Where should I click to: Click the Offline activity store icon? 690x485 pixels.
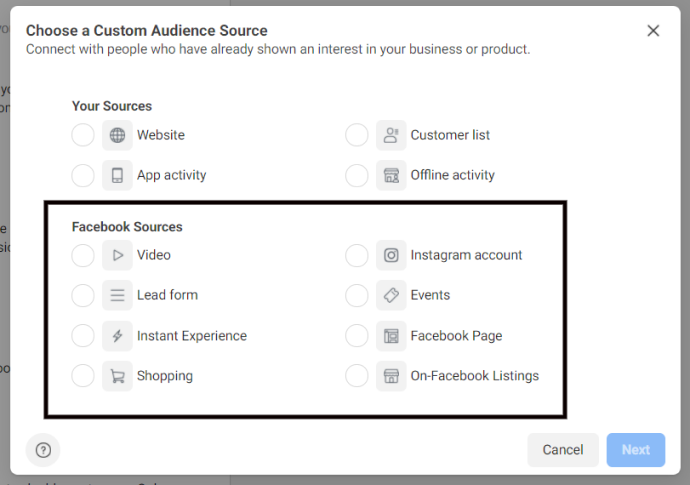[x=391, y=175]
